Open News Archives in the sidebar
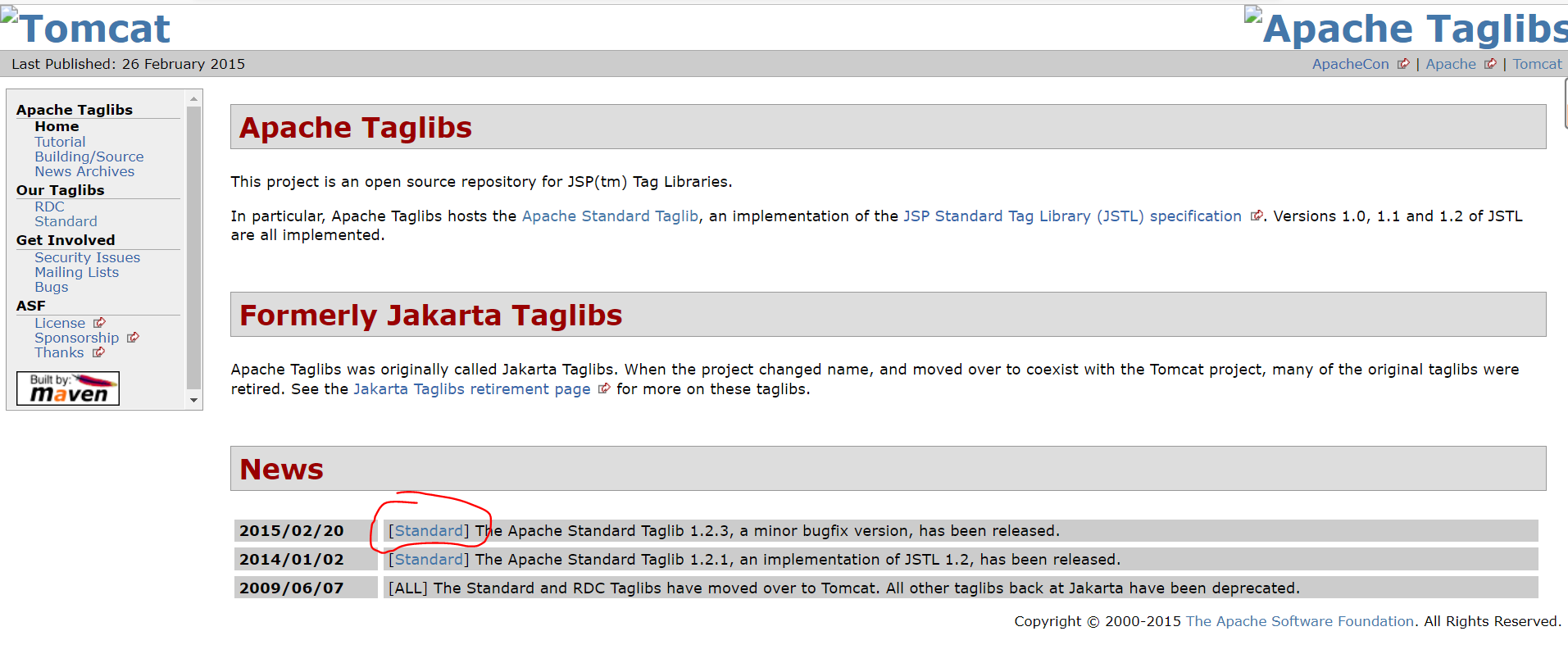 84,171
